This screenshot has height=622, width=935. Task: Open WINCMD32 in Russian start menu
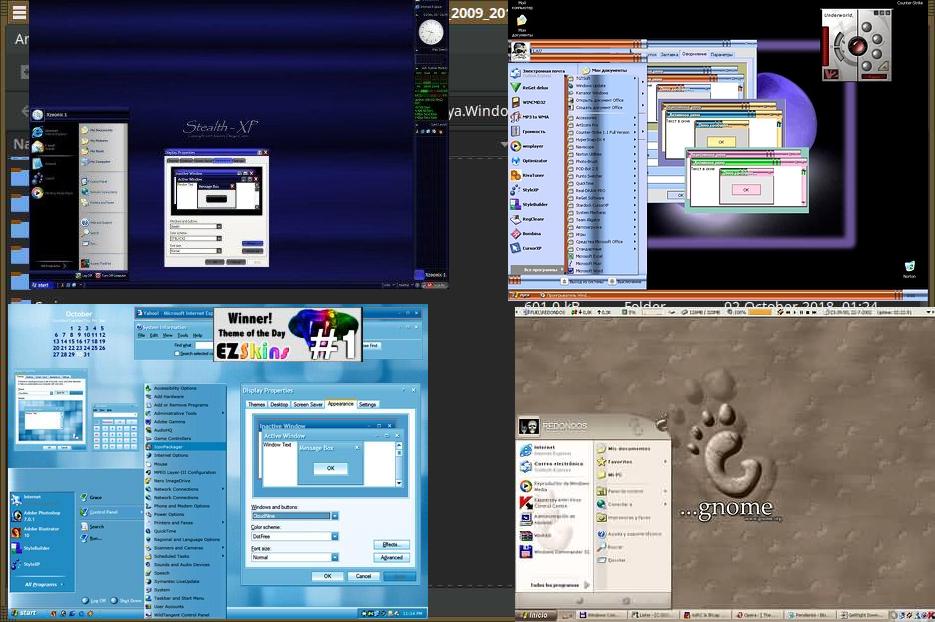click(528, 103)
